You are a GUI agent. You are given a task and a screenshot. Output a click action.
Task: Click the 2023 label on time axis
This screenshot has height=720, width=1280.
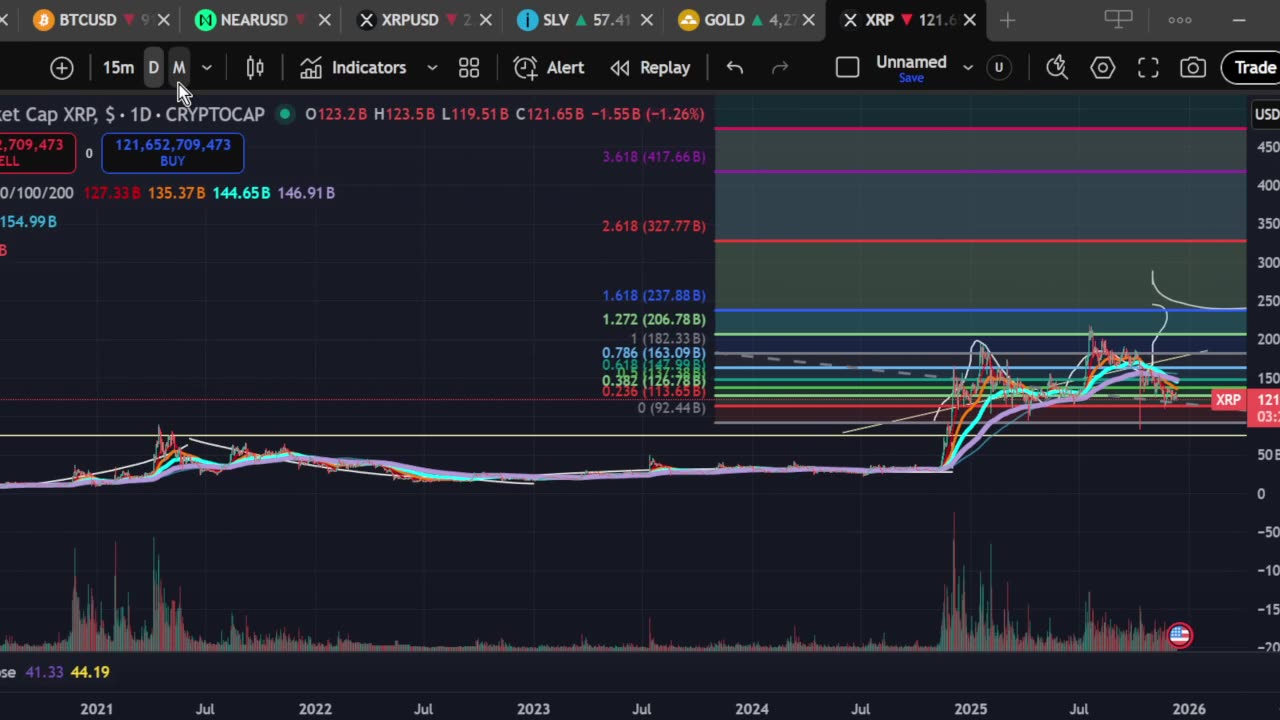[x=533, y=709]
